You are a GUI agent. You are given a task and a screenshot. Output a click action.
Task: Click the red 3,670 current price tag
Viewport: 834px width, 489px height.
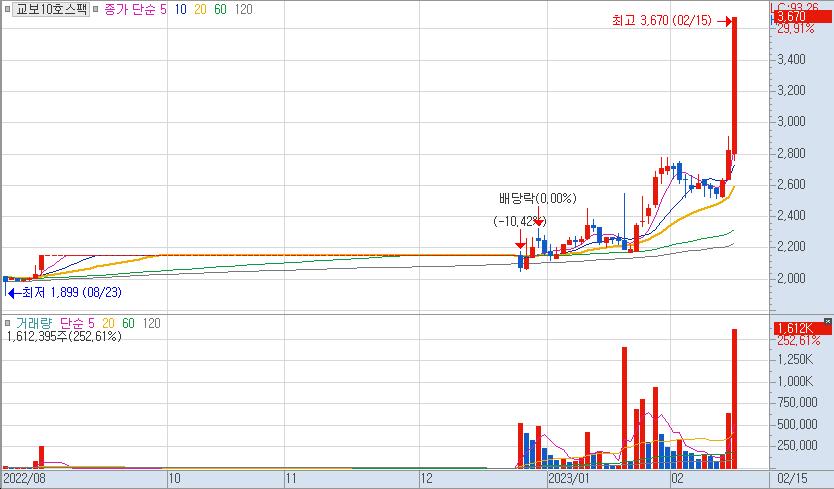[x=802, y=17]
